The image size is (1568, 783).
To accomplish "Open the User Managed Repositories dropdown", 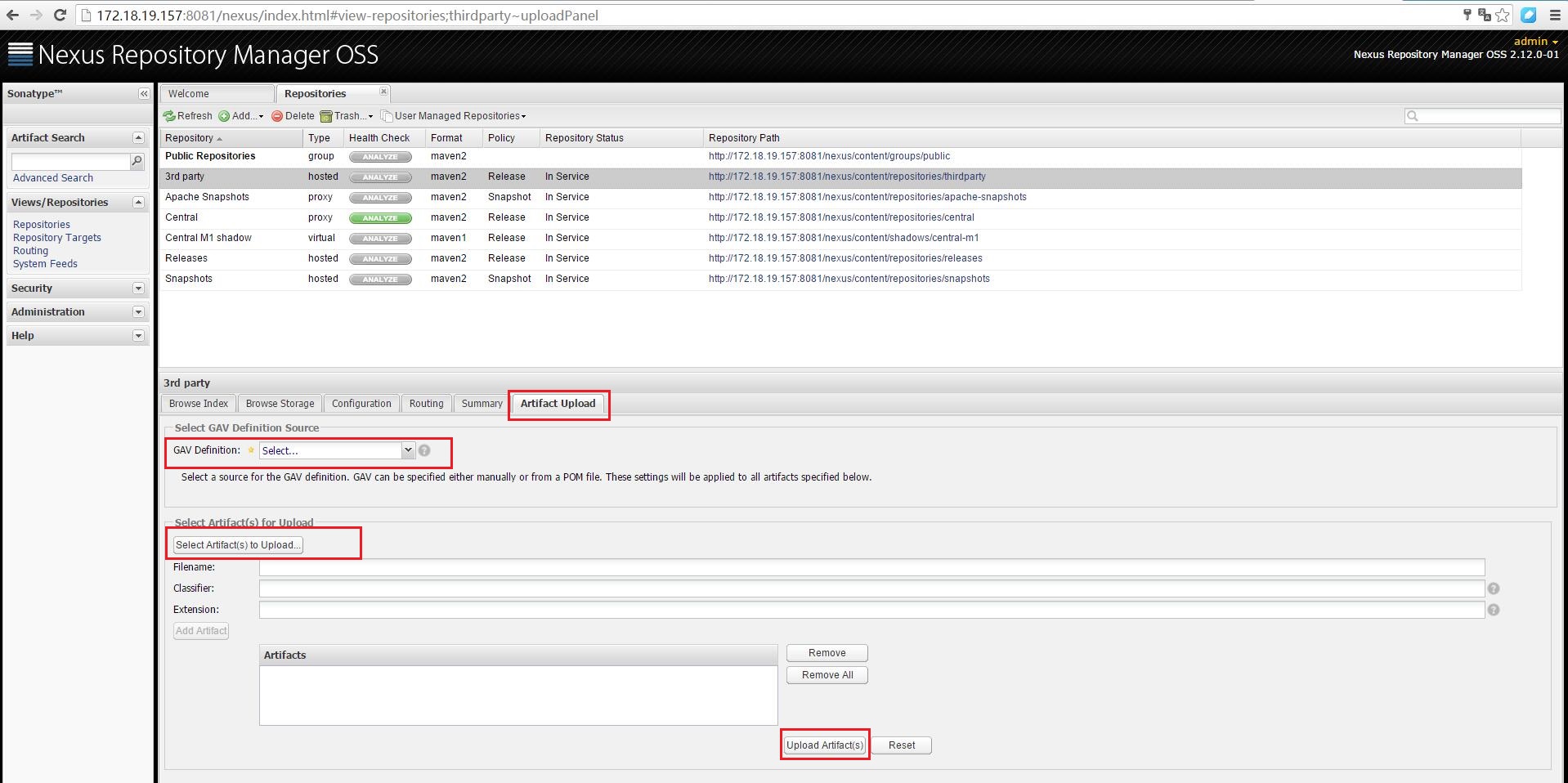I will tap(454, 116).
